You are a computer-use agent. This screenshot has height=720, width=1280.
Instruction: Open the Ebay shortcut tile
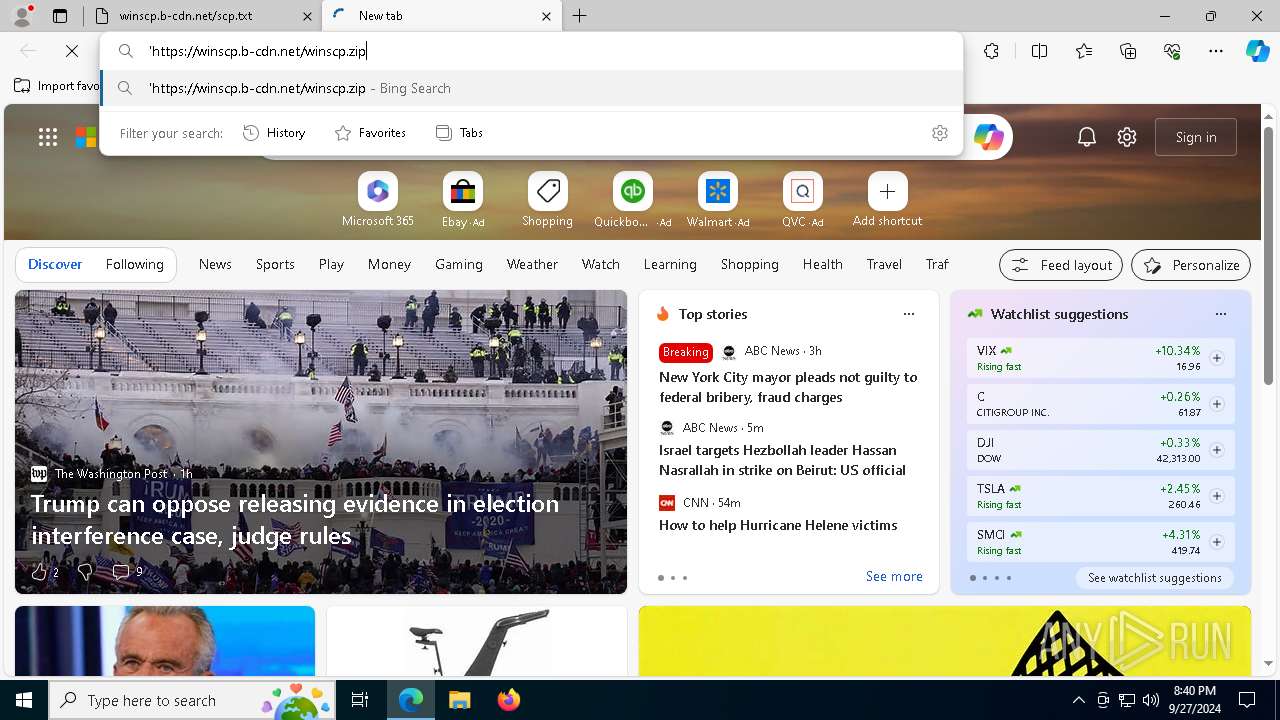coord(462,200)
